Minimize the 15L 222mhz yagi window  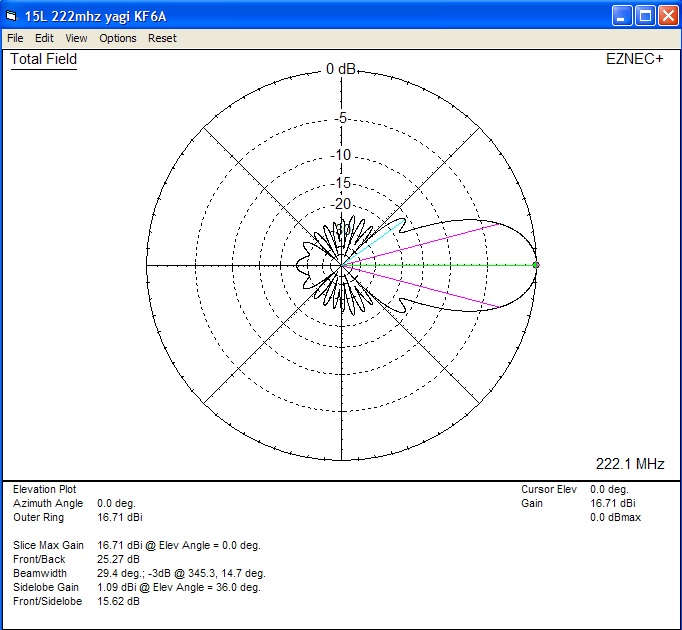pyautogui.click(x=621, y=15)
